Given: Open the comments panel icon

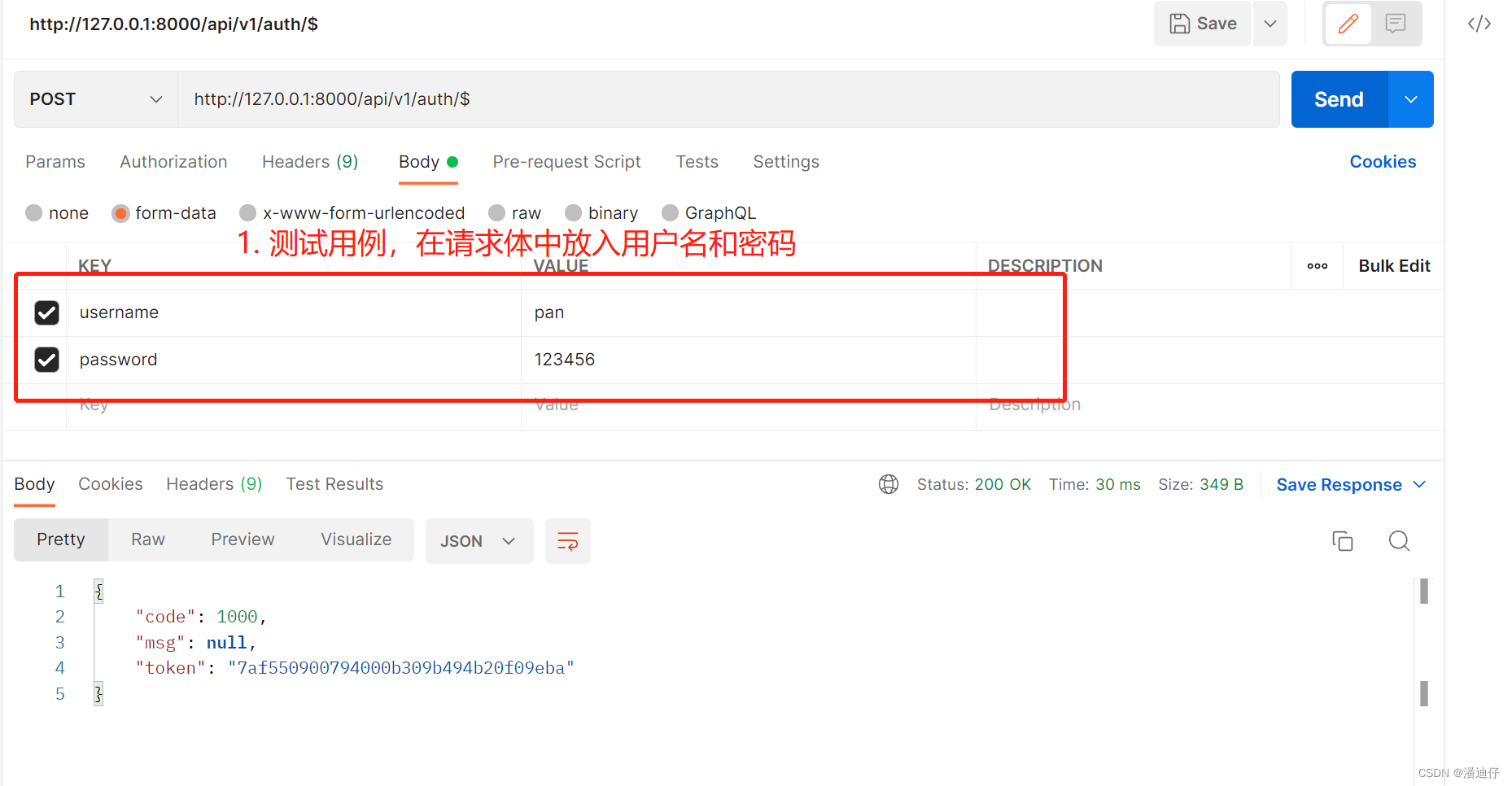Looking at the screenshot, I should (1396, 24).
